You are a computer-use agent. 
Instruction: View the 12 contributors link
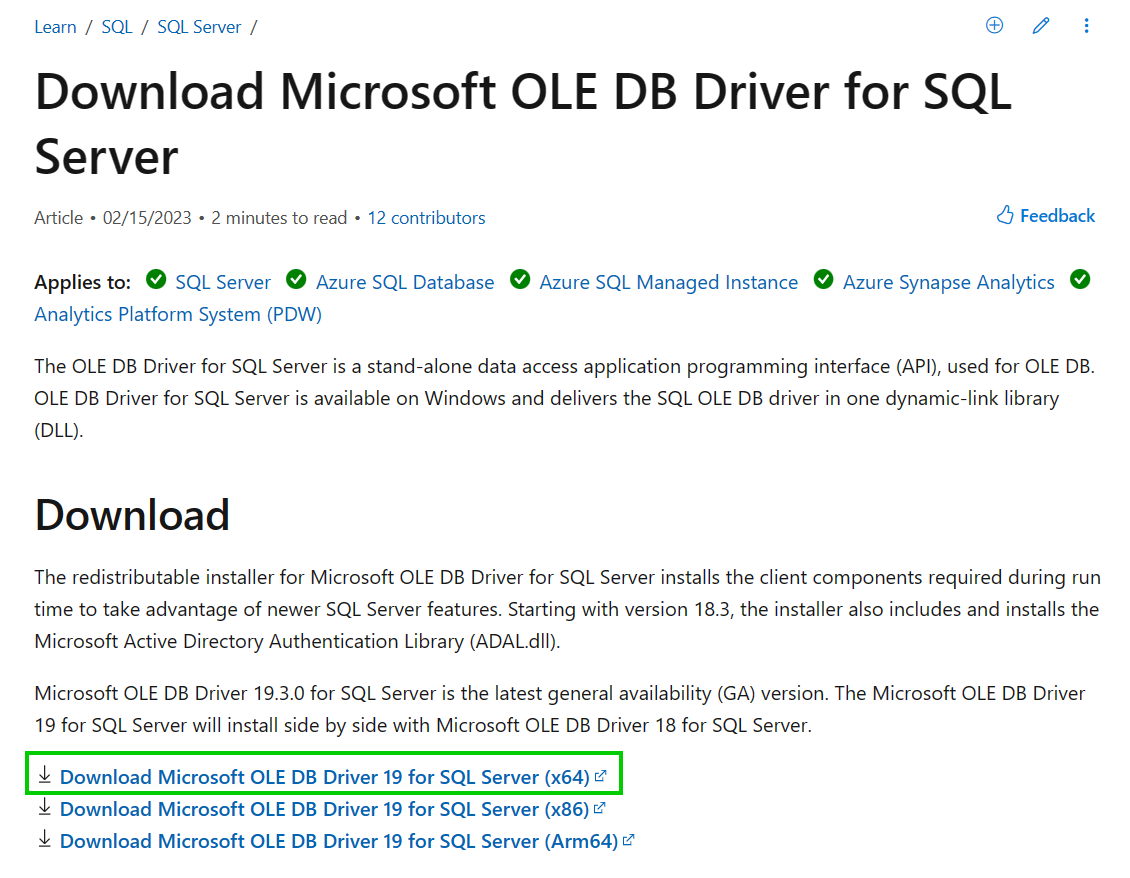pos(427,218)
